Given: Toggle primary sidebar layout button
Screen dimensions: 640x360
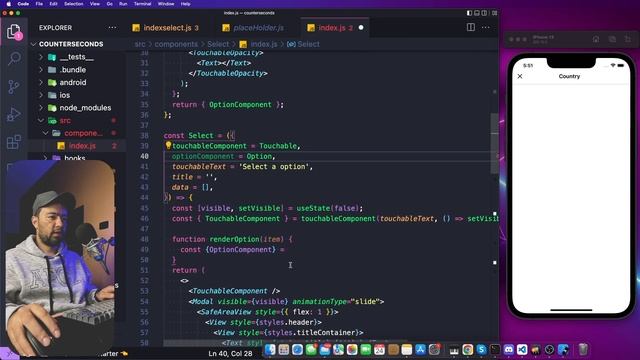Looking at the screenshot, I should tap(469, 13).
